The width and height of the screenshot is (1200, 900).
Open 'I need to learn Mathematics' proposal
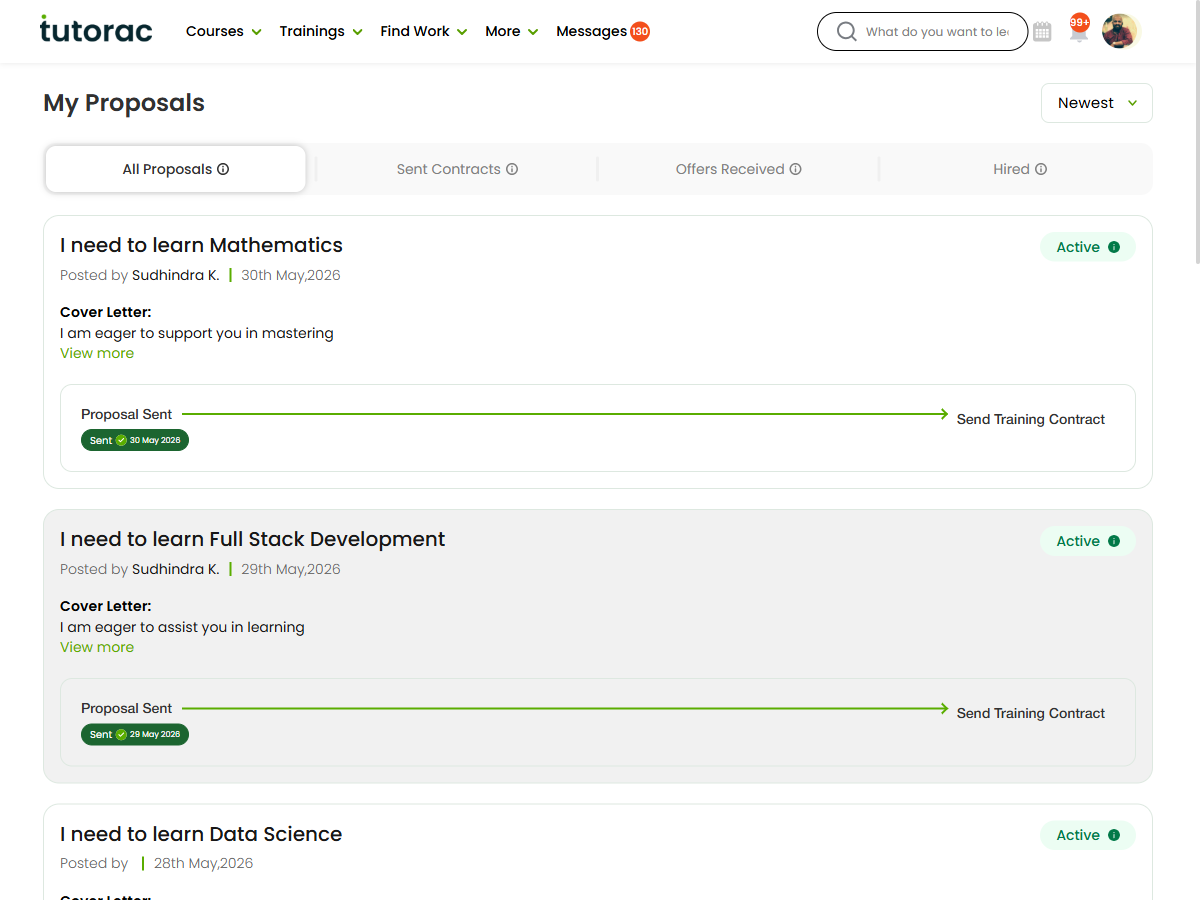coord(201,245)
